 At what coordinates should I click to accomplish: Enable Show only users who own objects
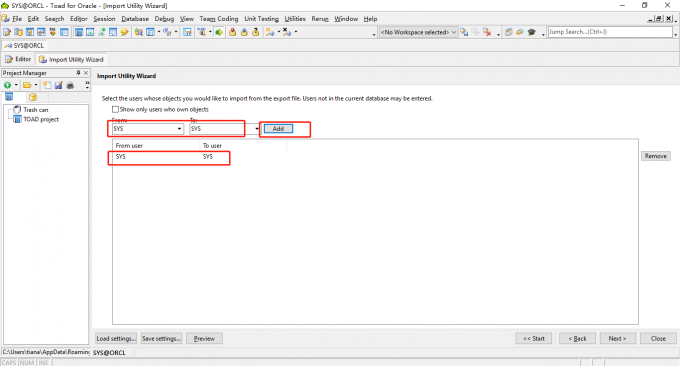[x=115, y=109]
